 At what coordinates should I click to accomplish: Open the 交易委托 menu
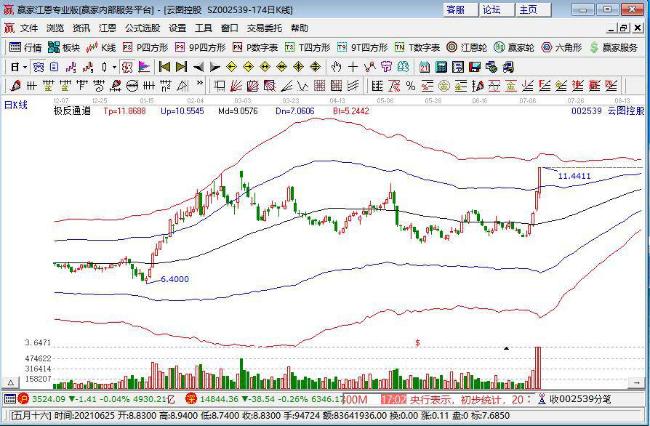264,28
